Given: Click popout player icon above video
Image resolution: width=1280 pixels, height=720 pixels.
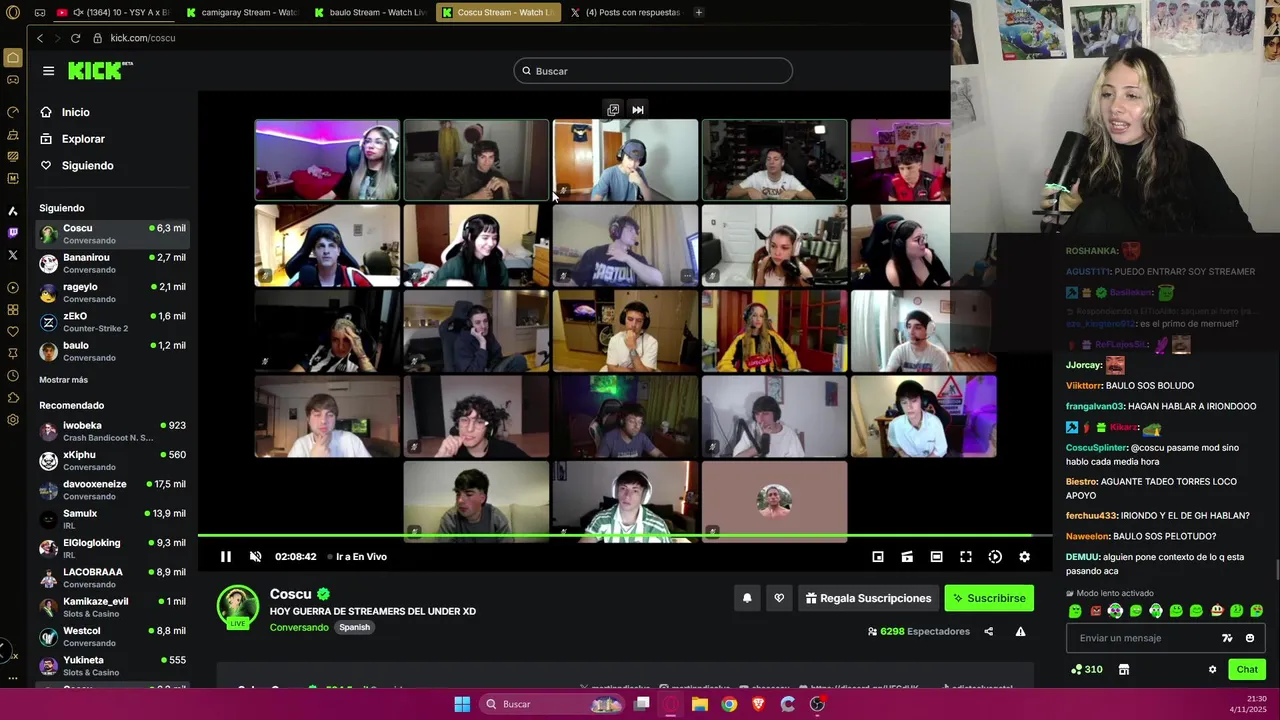Looking at the screenshot, I should click(613, 110).
